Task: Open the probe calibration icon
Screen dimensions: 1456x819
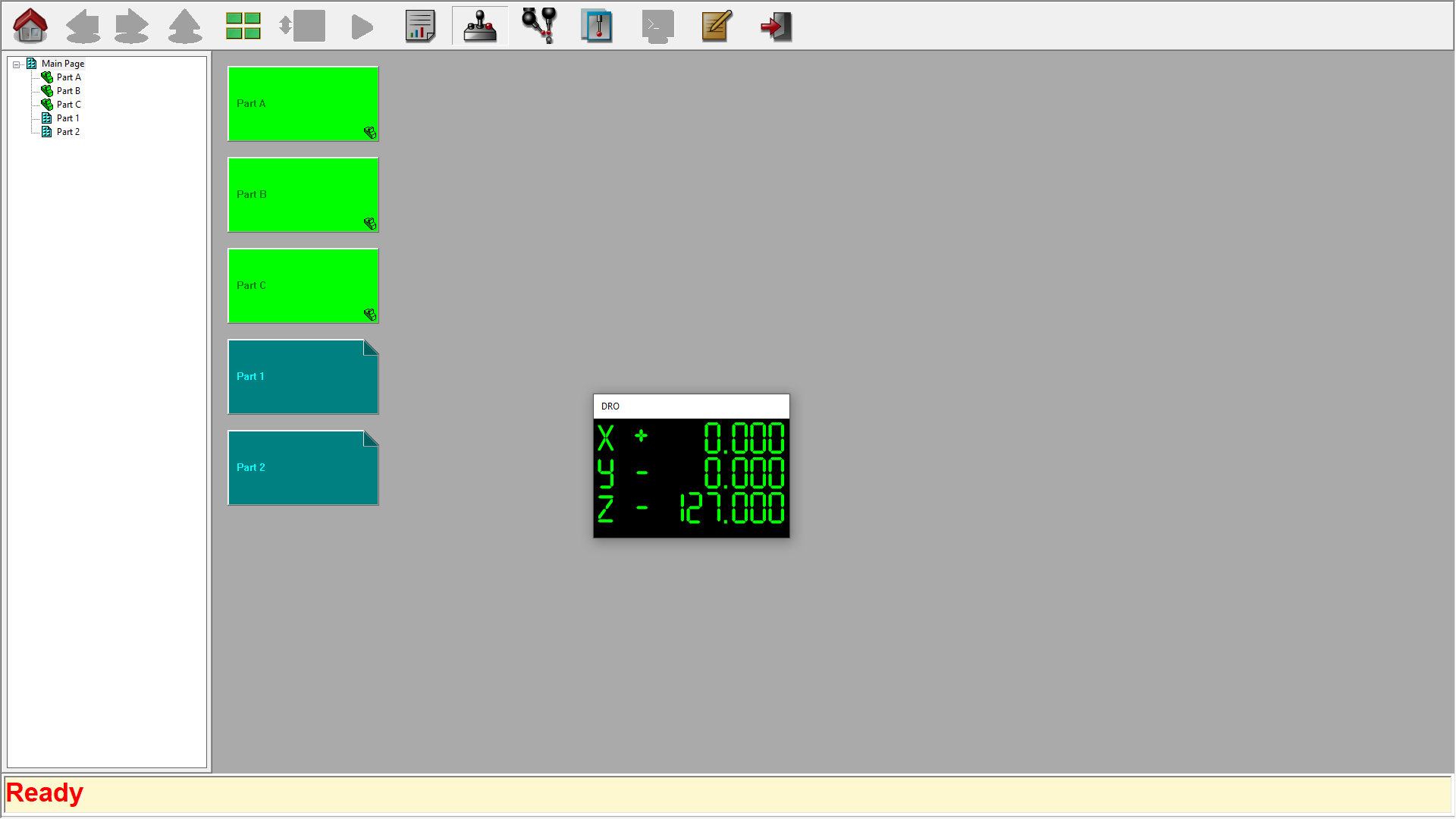Action: pyautogui.click(x=539, y=26)
